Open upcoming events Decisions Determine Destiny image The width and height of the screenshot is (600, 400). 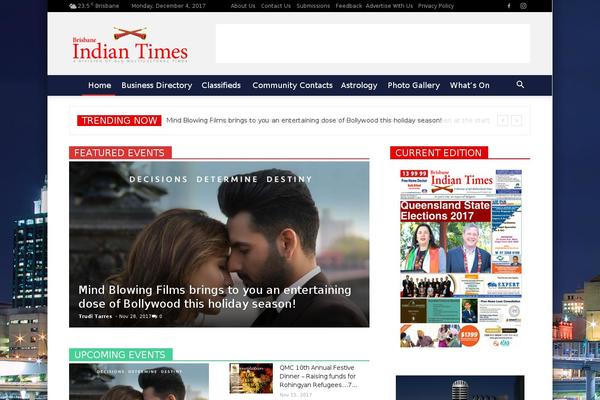click(x=139, y=382)
